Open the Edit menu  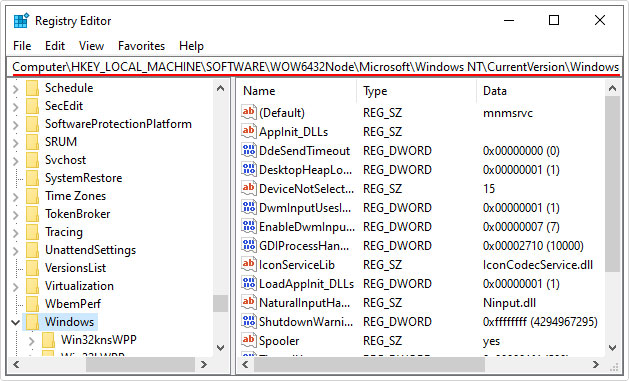pos(55,46)
